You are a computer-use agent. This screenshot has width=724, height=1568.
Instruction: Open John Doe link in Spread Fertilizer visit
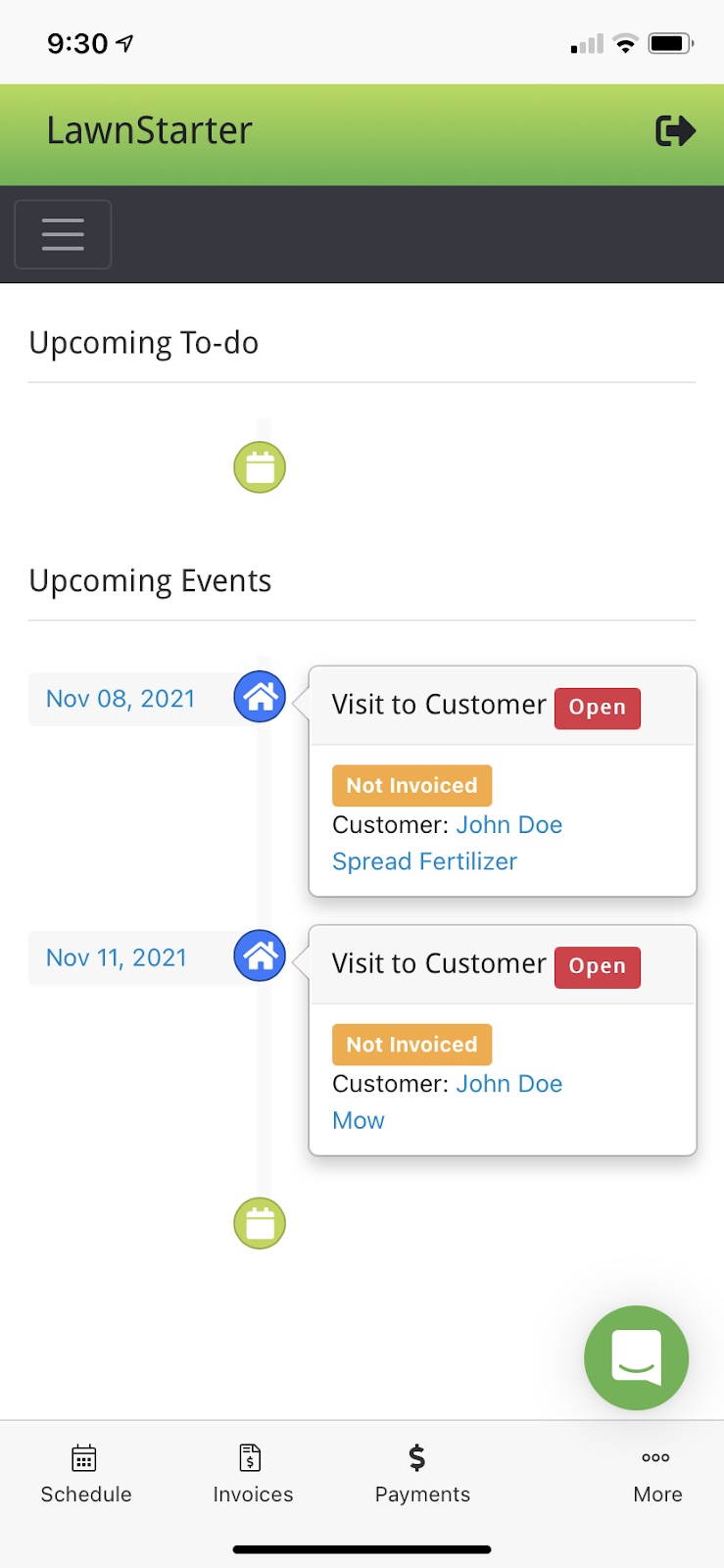(509, 825)
